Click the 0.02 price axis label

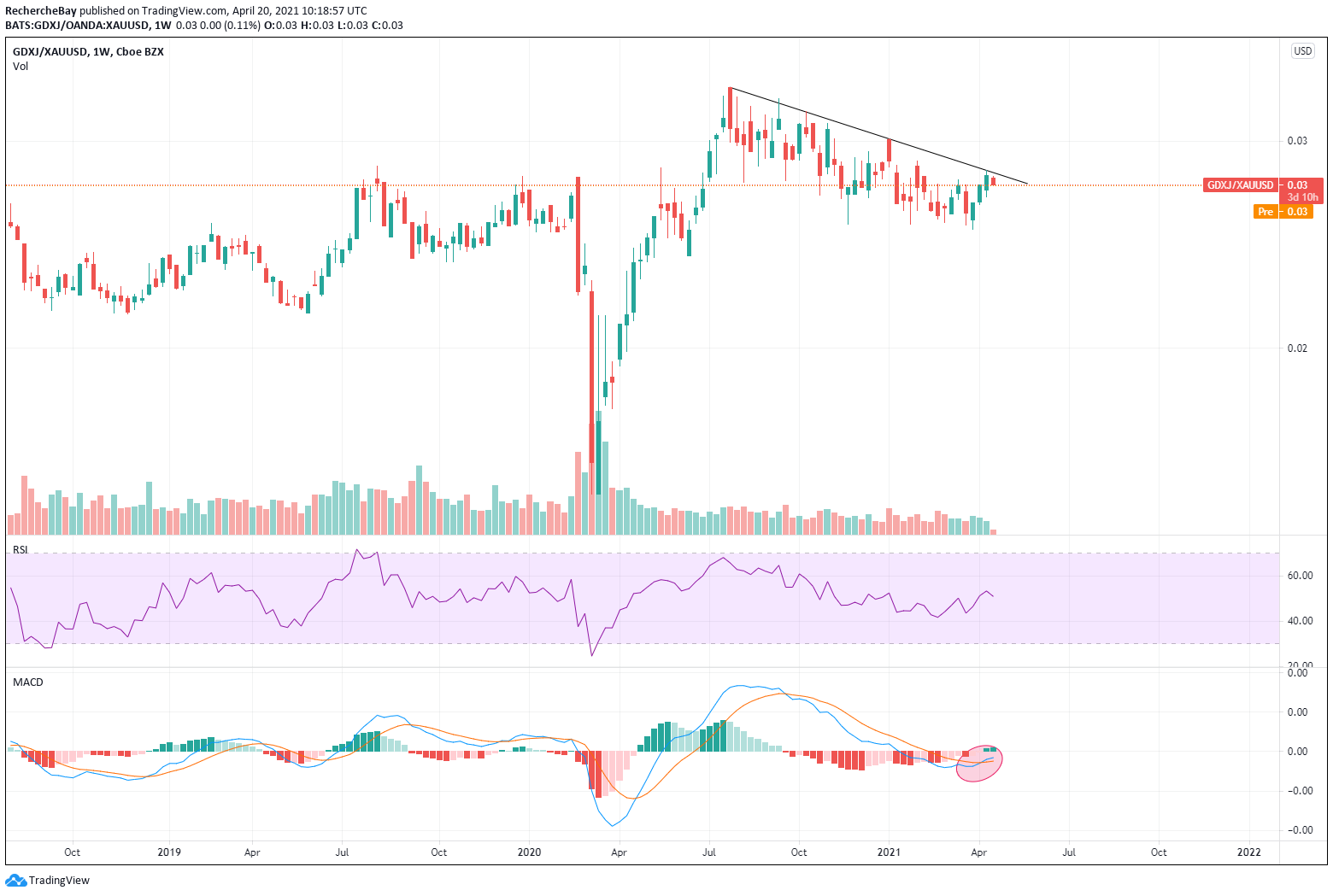1296,348
